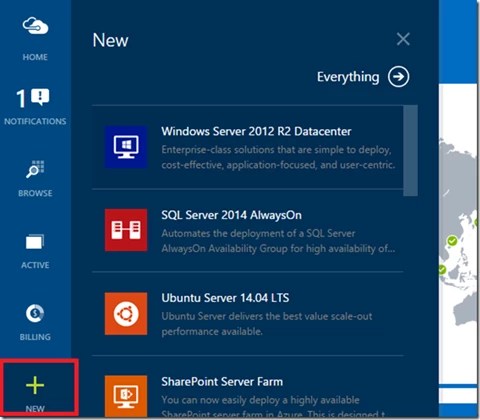480x420 pixels.
Task: Select Ubuntu Server 14.04 LTS title
Action: [225, 298]
